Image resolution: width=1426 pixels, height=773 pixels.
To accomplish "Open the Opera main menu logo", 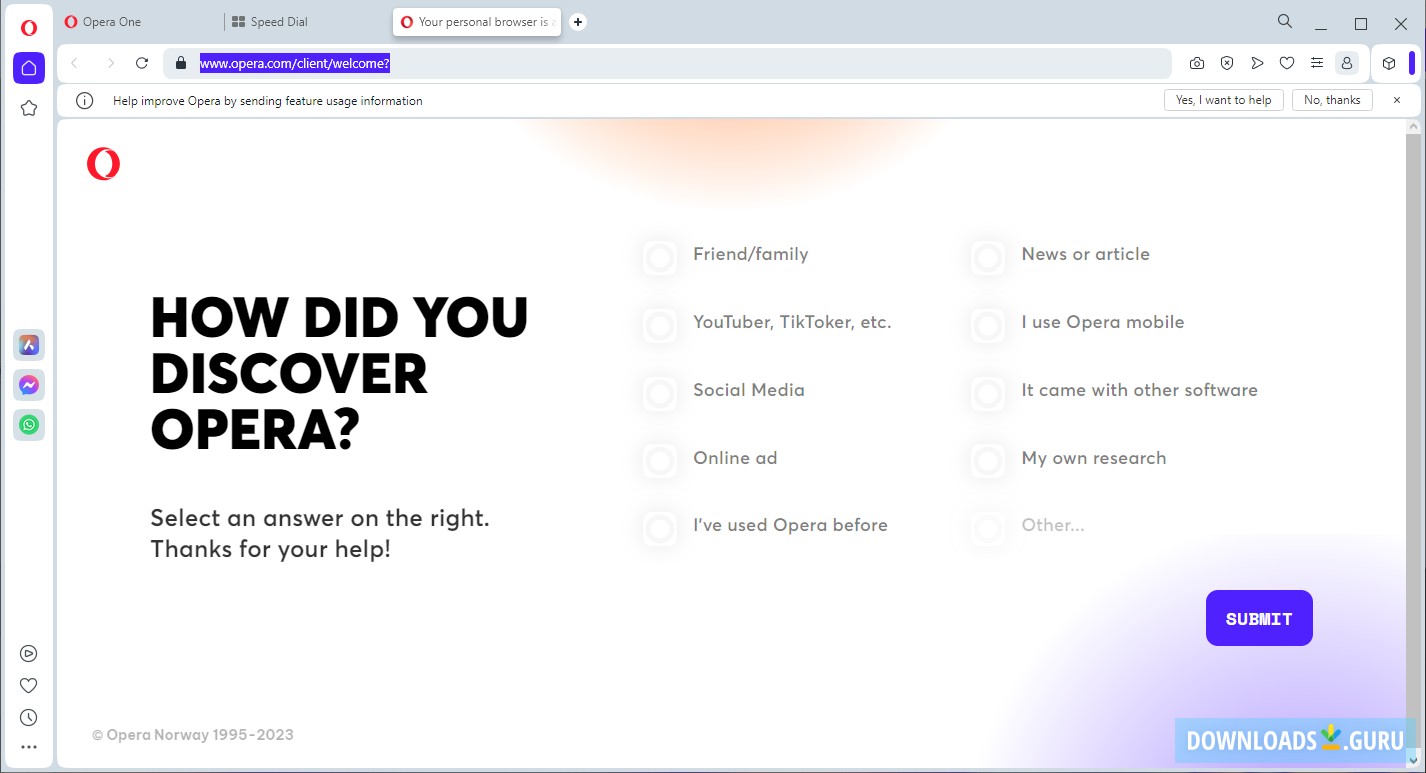I will [29, 27].
